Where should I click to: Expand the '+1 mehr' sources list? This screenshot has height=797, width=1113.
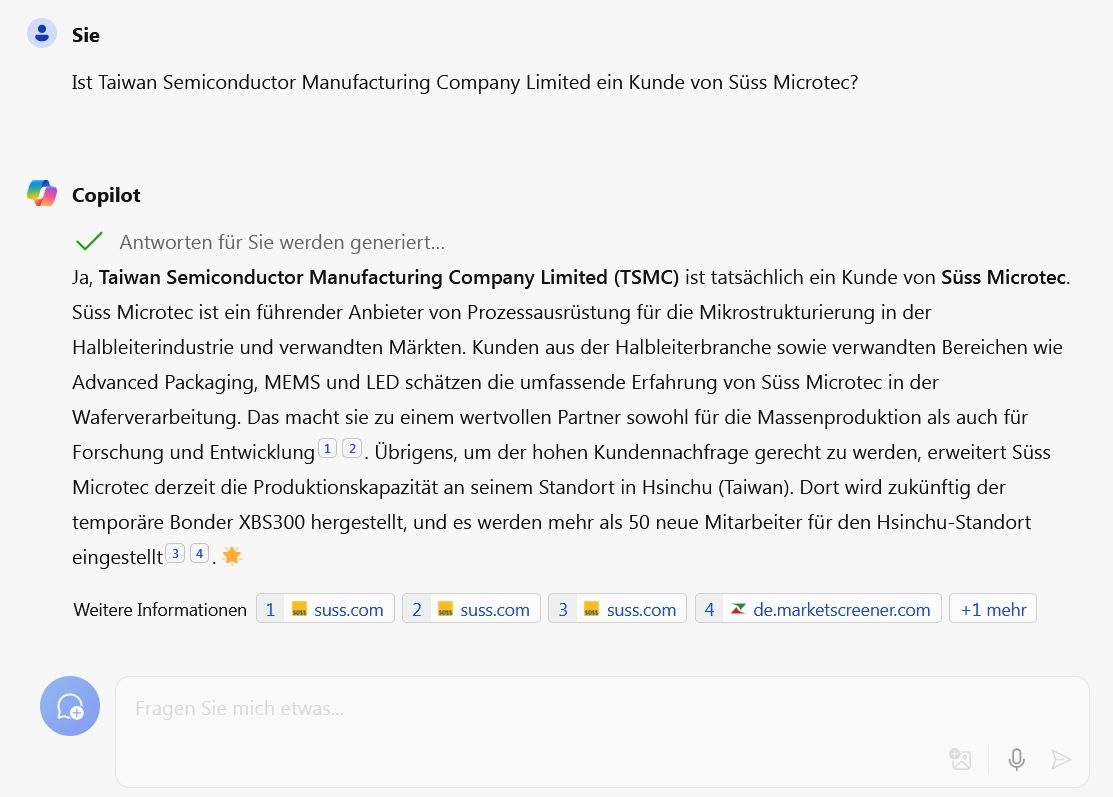992,608
